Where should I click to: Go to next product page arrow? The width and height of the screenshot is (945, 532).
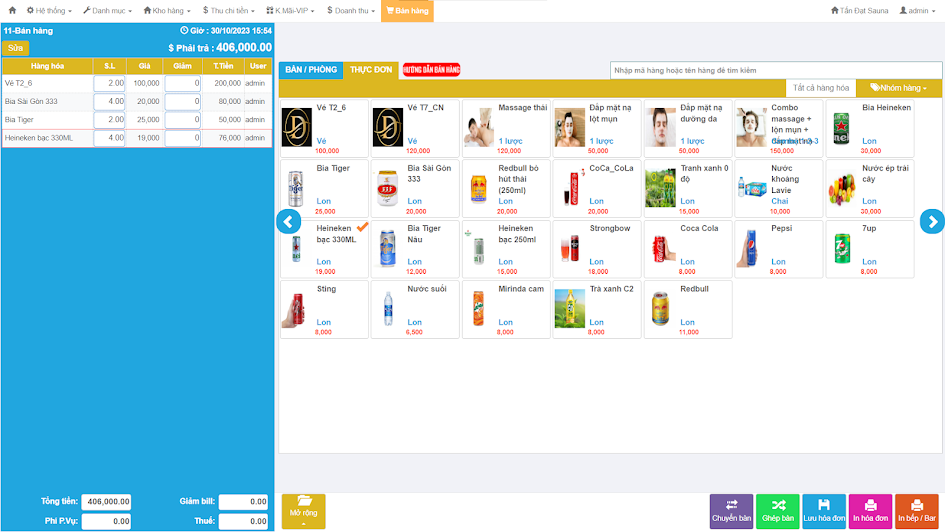[932, 222]
